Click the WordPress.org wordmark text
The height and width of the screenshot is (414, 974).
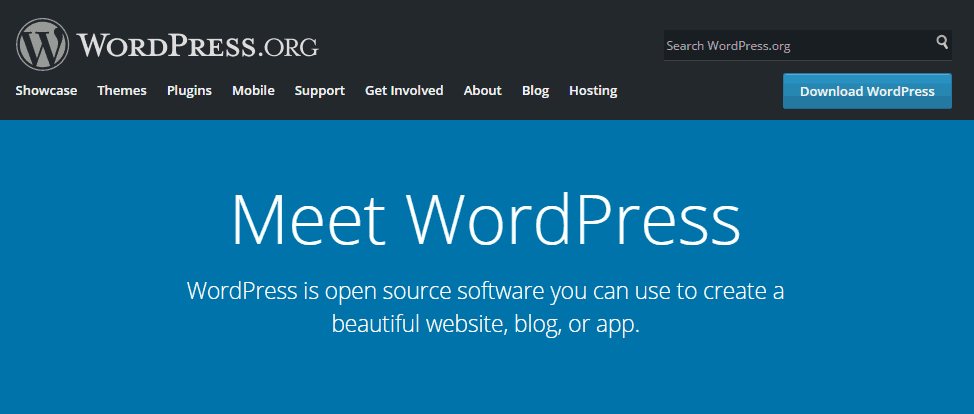pos(198,45)
